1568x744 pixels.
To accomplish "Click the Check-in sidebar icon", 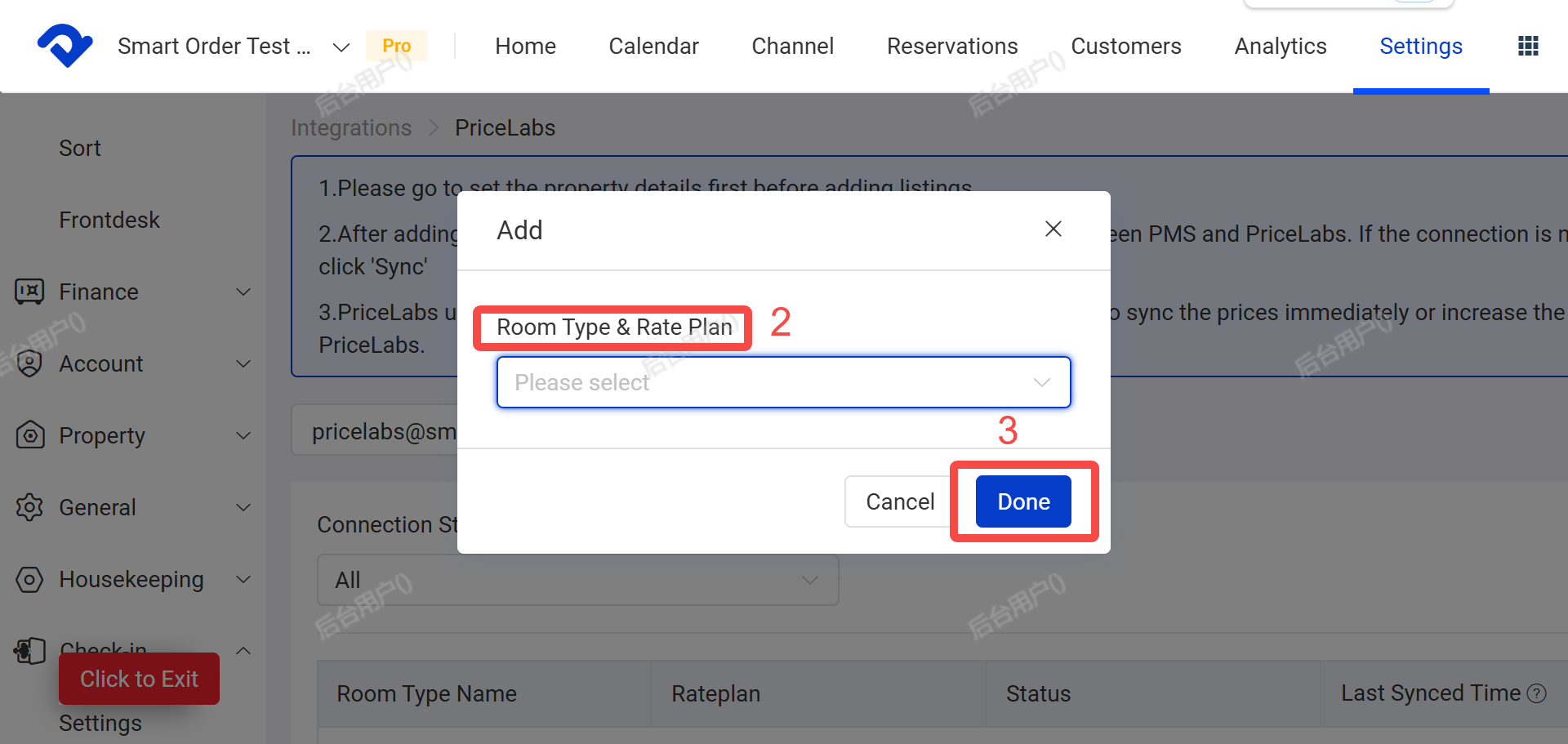I will click(29, 651).
